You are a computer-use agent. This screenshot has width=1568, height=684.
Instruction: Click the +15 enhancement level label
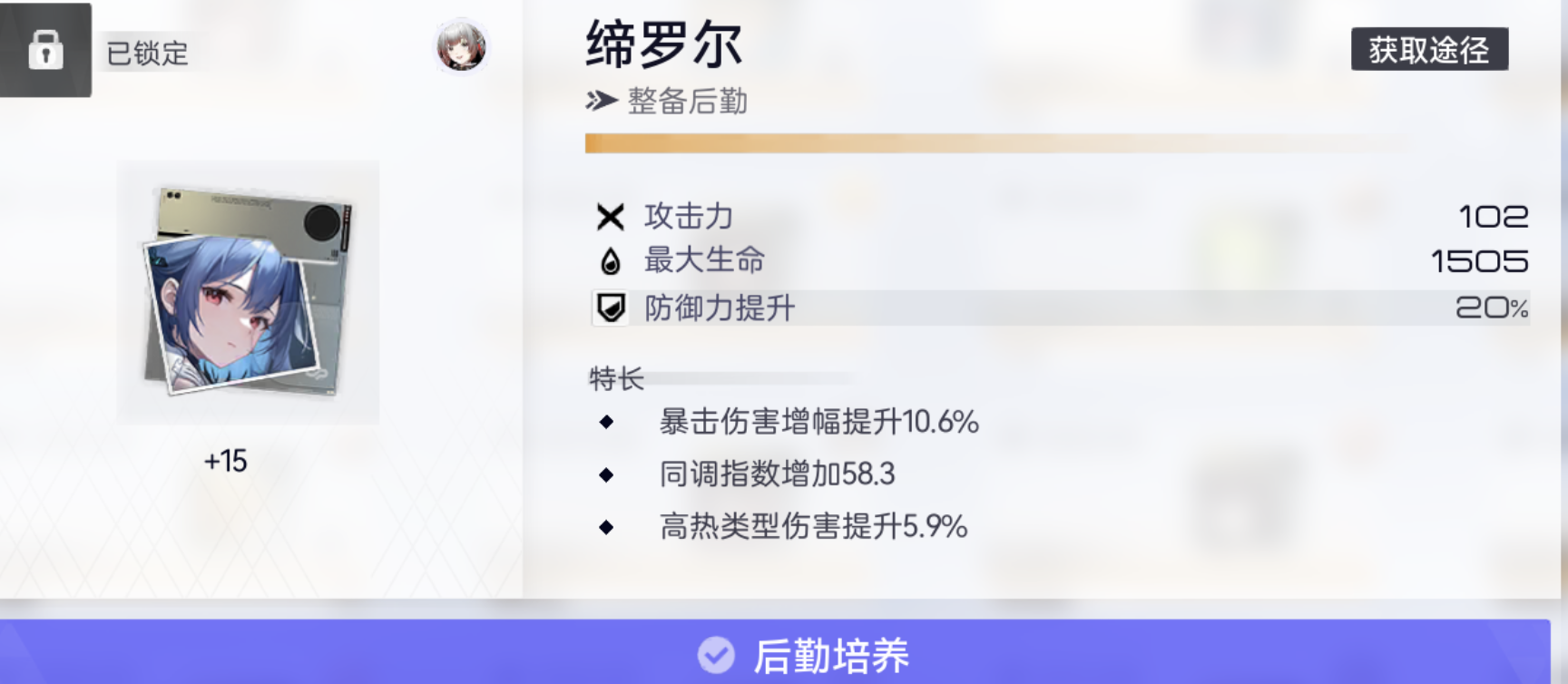click(225, 461)
